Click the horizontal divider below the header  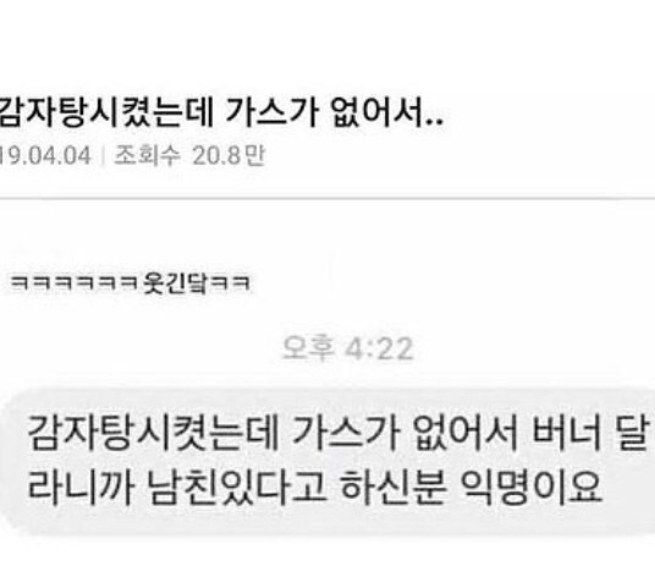328,199
